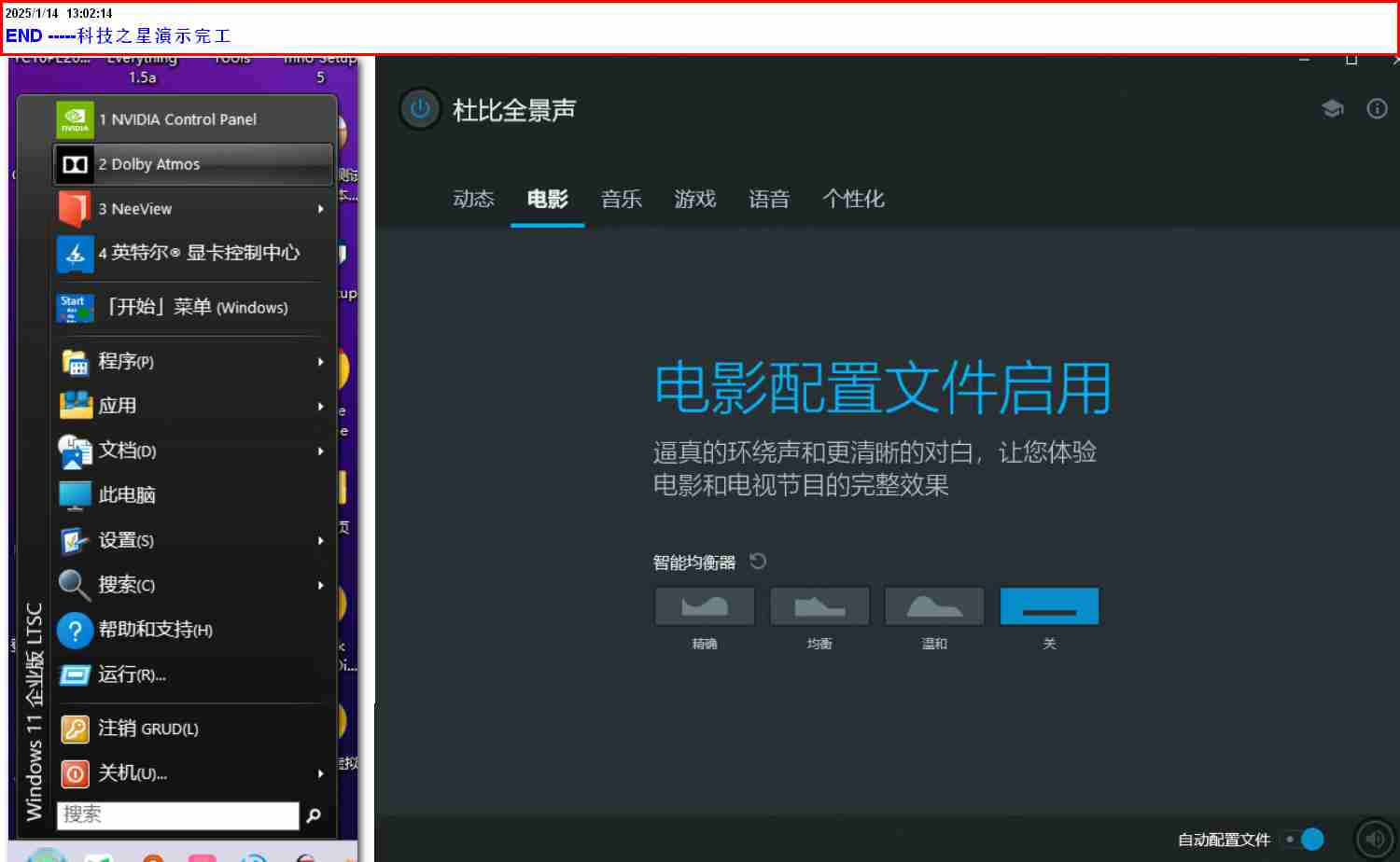Viewport: 1400px width, 862px height.
Task: Click the 智能均衡器 label
Action: pos(694,563)
